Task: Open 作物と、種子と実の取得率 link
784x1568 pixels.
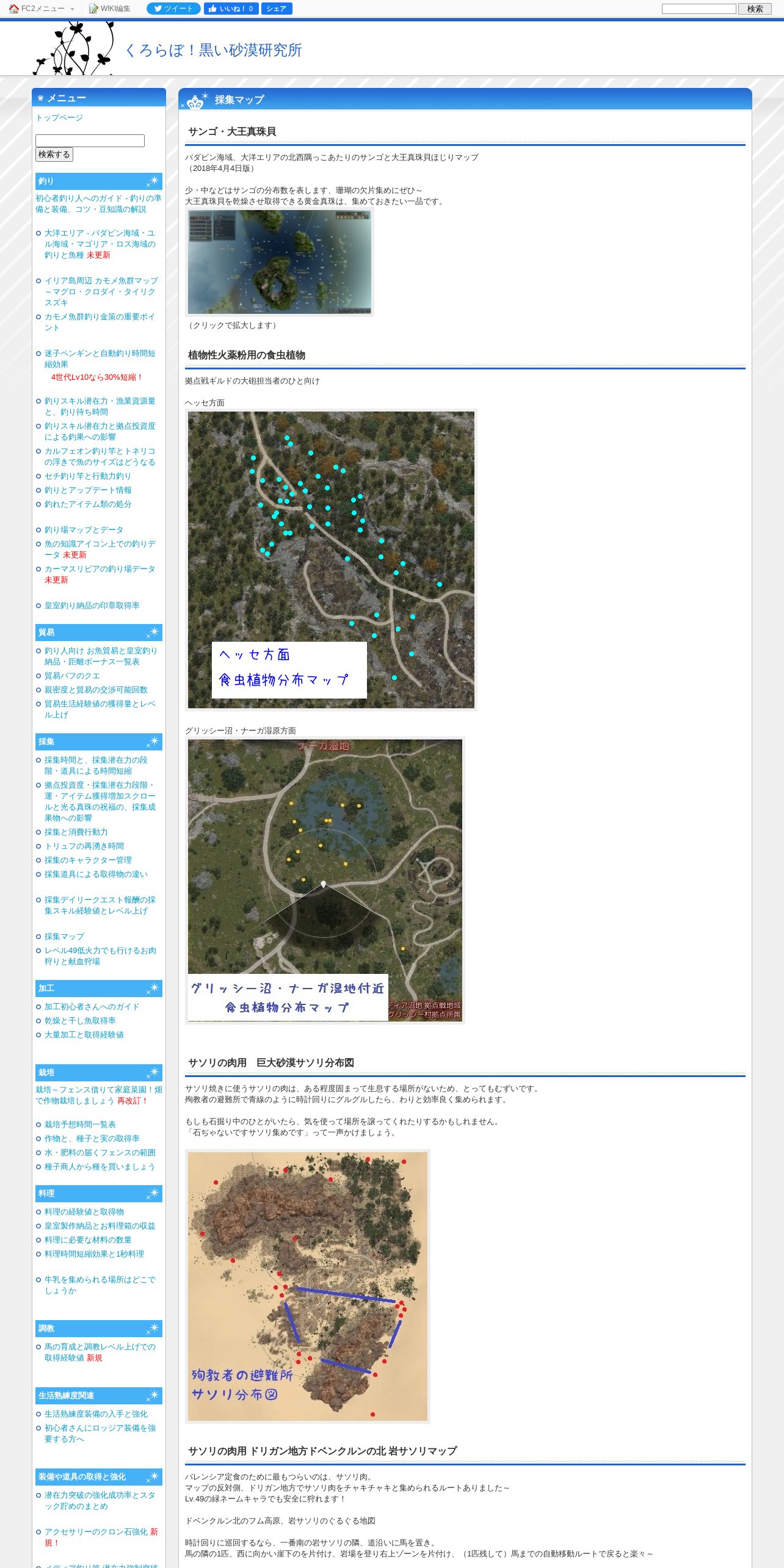Action: [92, 1138]
